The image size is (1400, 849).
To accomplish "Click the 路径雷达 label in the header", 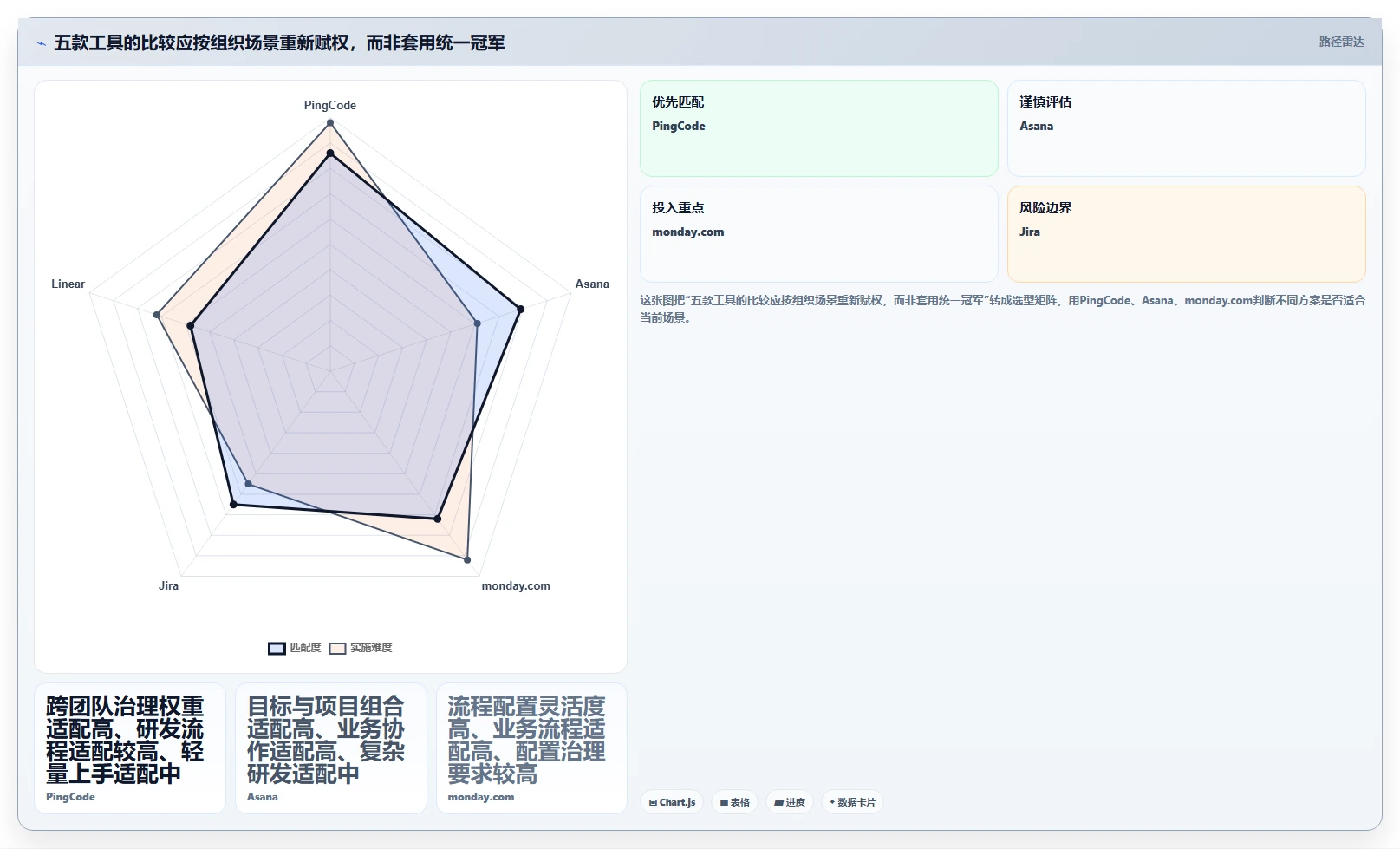I will click(1341, 42).
